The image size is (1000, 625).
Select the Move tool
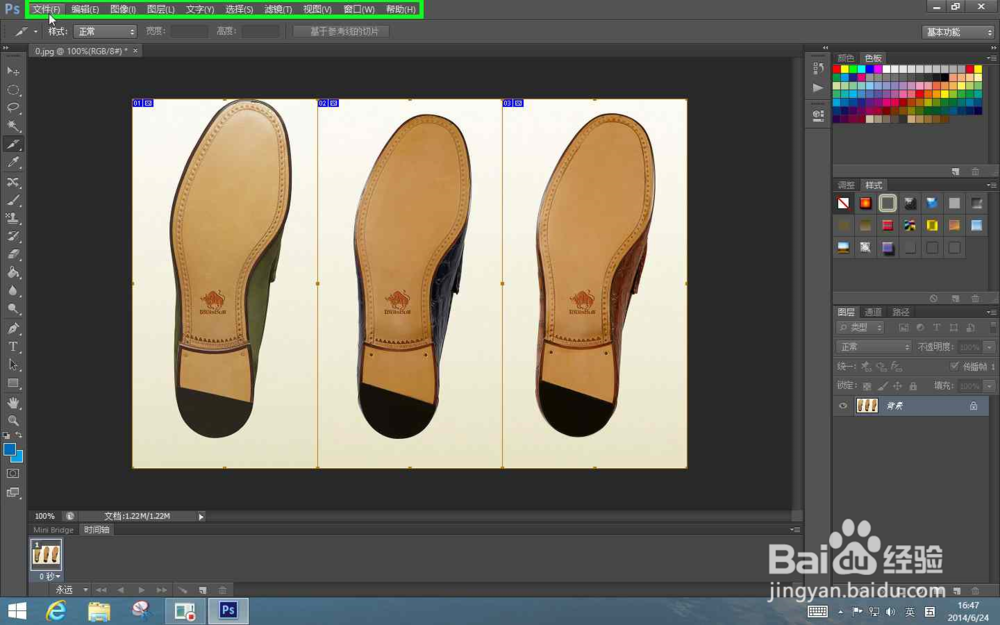13,71
